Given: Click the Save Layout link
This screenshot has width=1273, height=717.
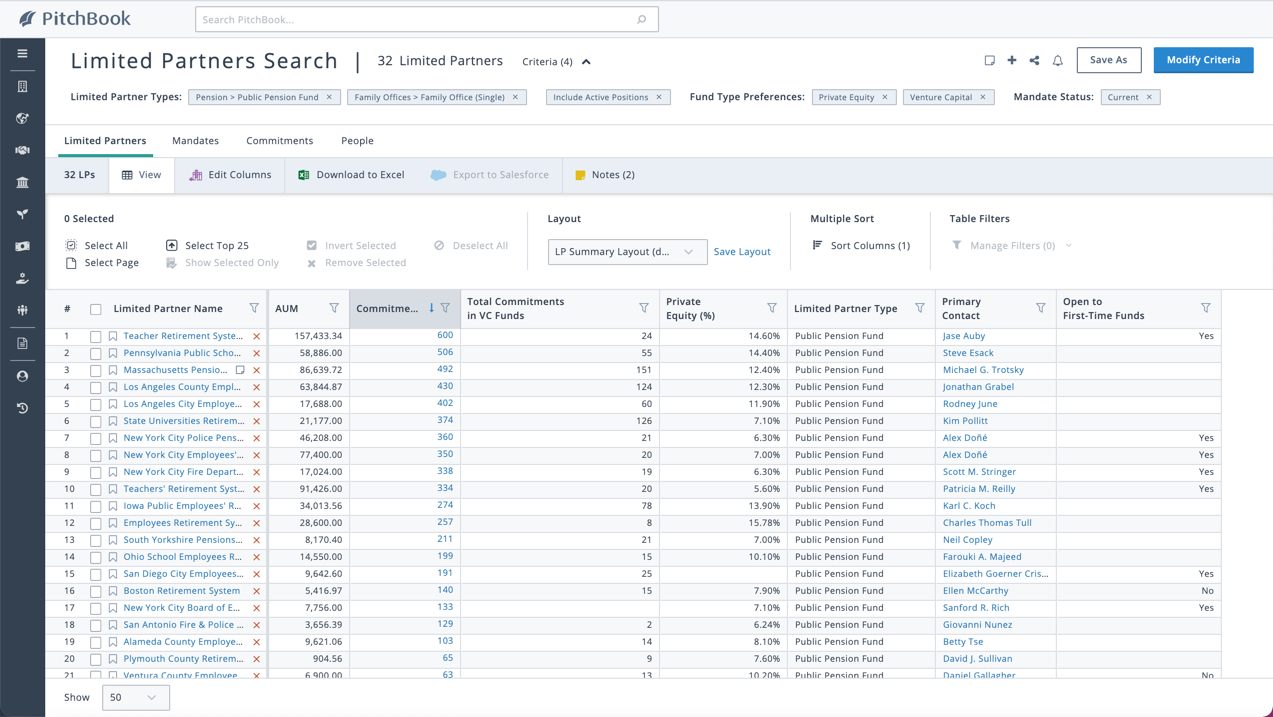Looking at the screenshot, I should point(742,252).
